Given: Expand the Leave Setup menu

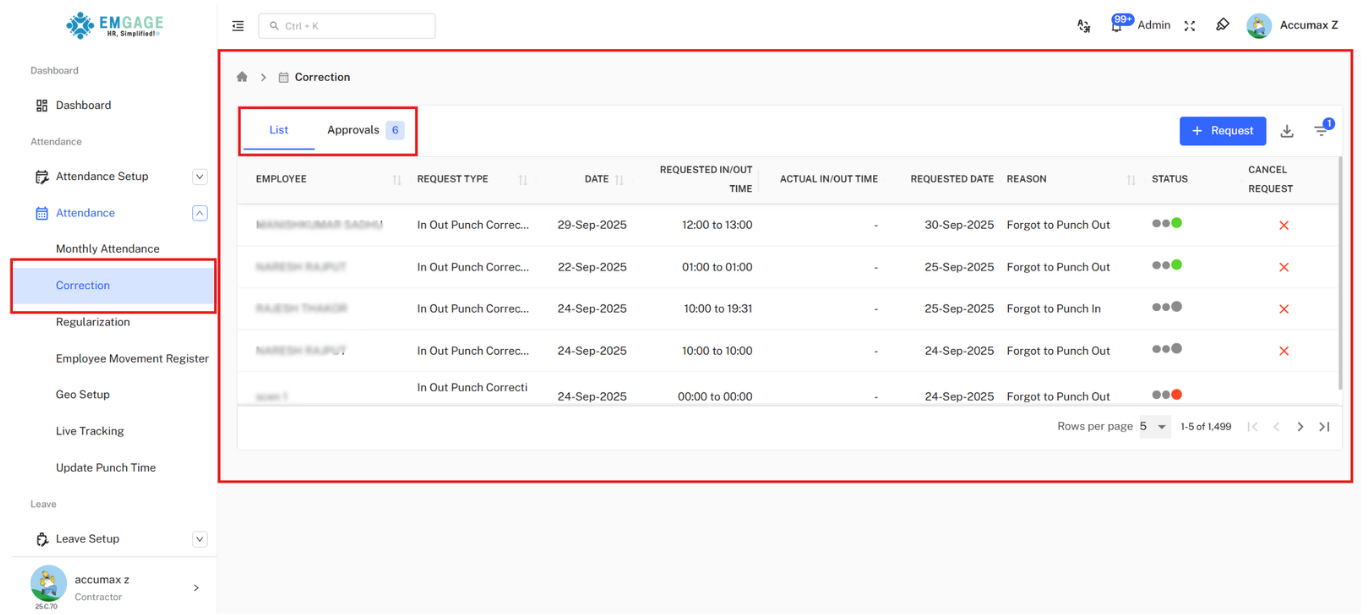Looking at the screenshot, I should coord(200,540).
